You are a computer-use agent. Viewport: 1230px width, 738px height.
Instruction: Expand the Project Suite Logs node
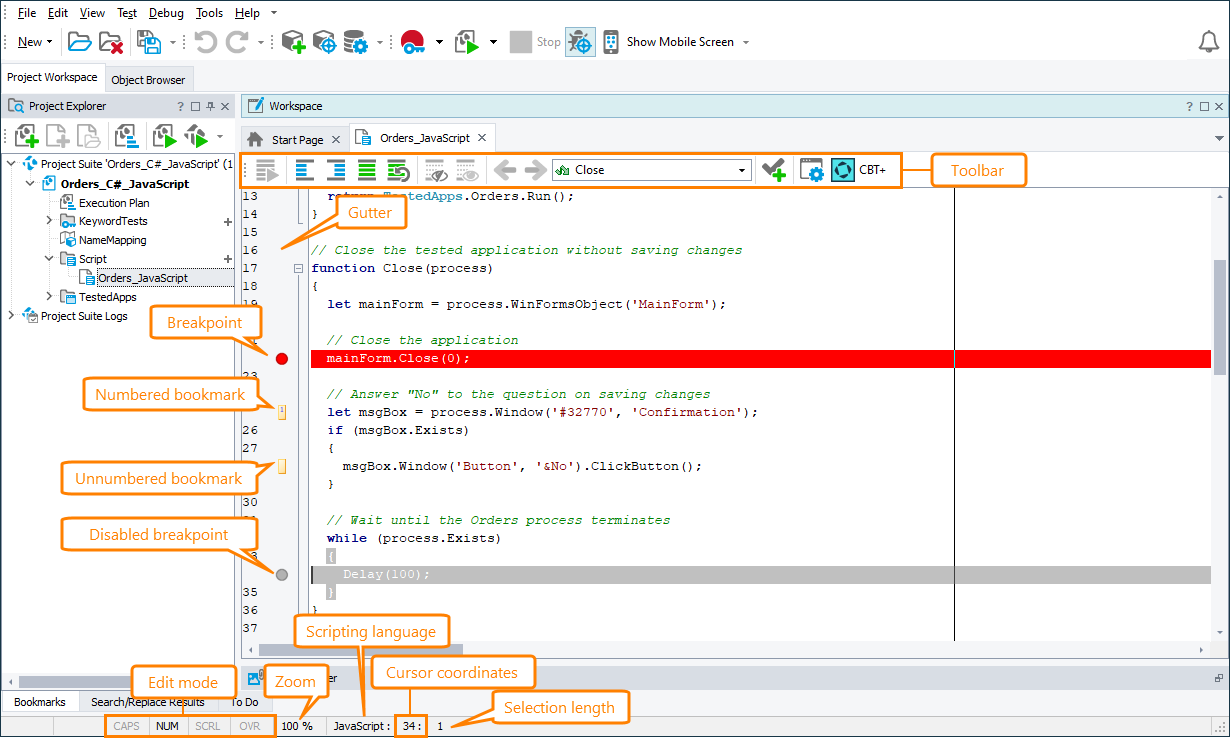pos(11,315)
